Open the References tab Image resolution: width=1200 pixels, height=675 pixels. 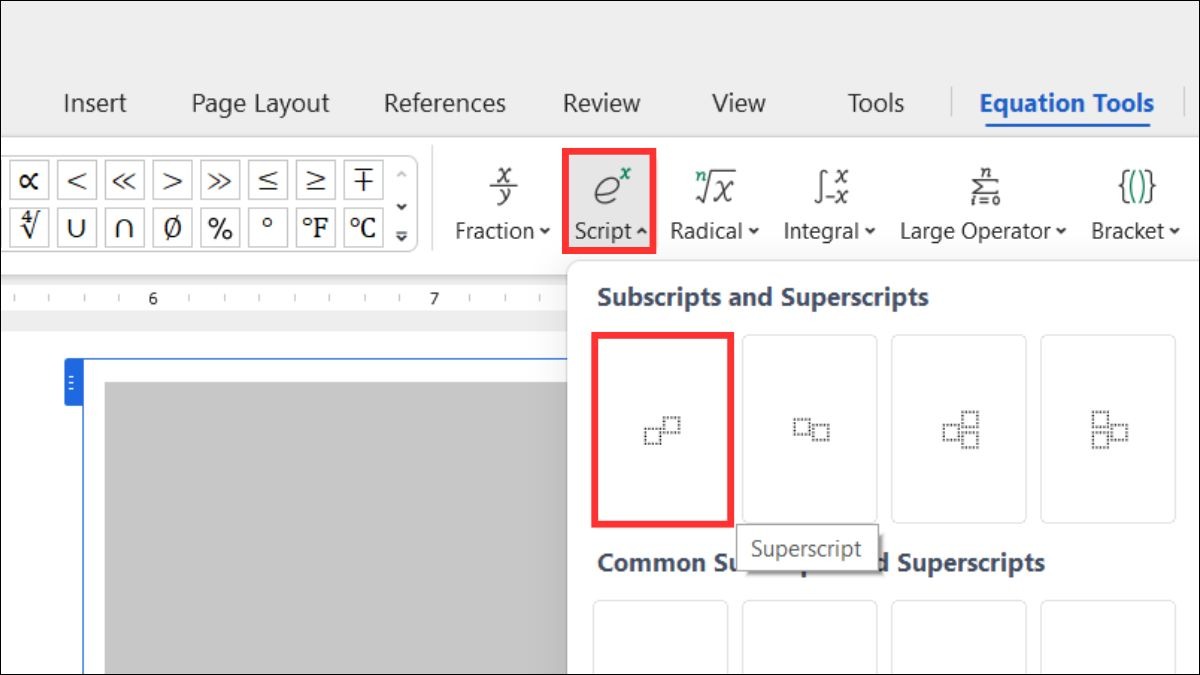tap(445, 103)
